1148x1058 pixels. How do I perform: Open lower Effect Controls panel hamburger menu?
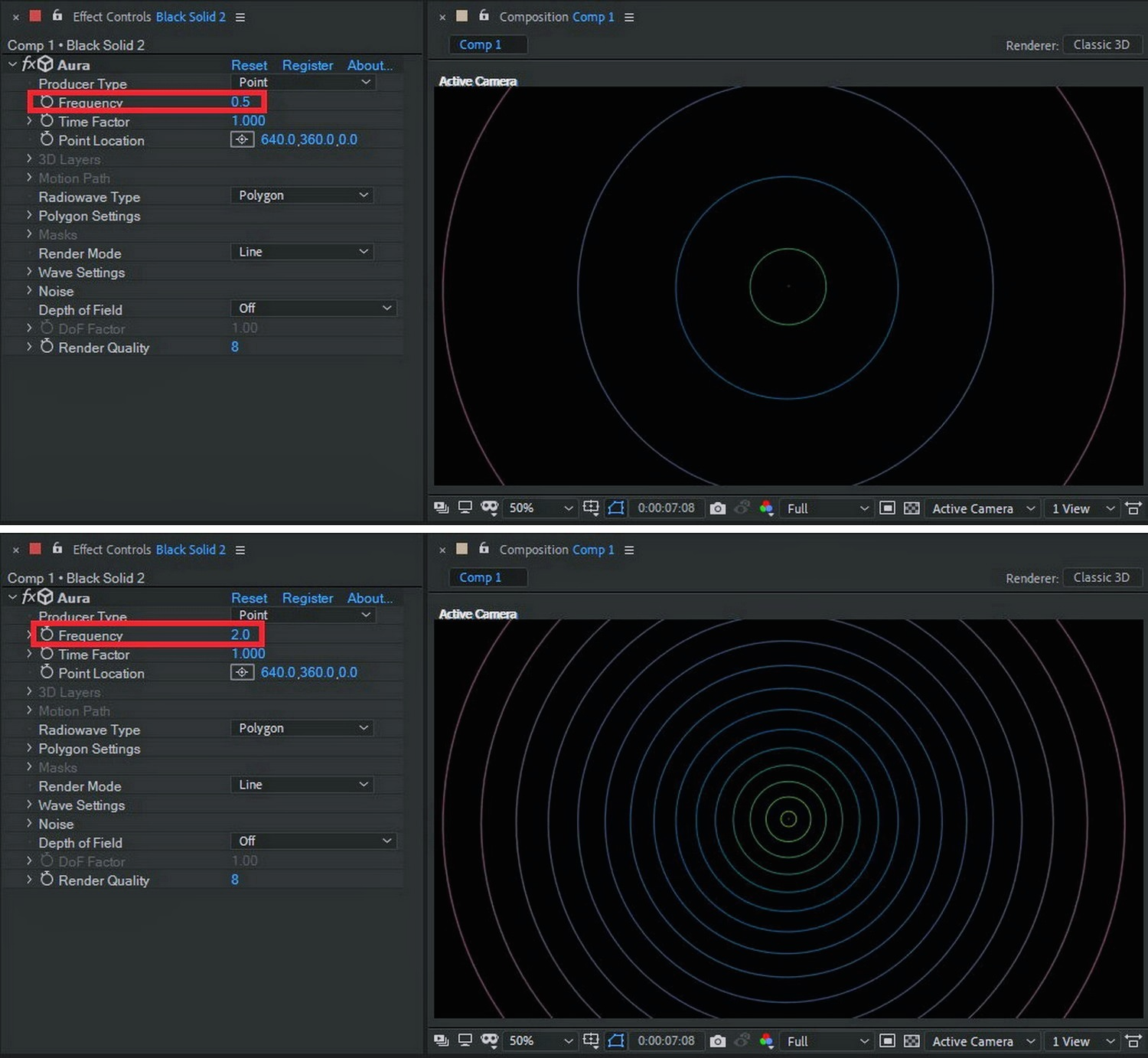[x=240, y=550]
